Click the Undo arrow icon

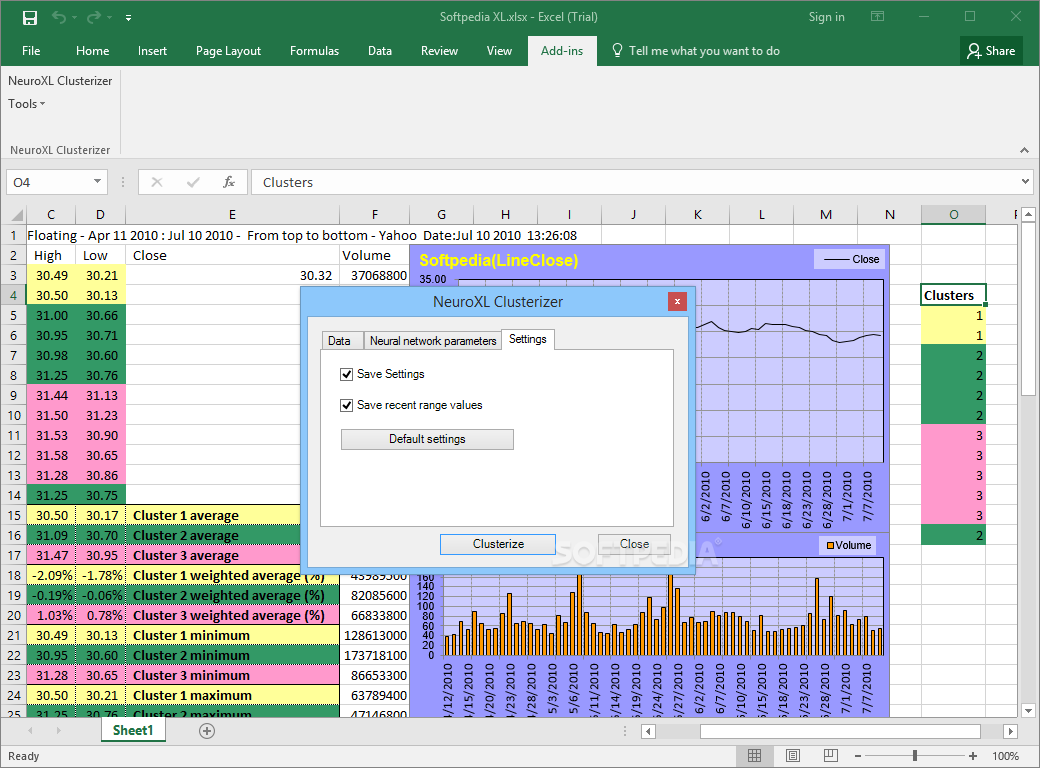(x=59, y=17)
